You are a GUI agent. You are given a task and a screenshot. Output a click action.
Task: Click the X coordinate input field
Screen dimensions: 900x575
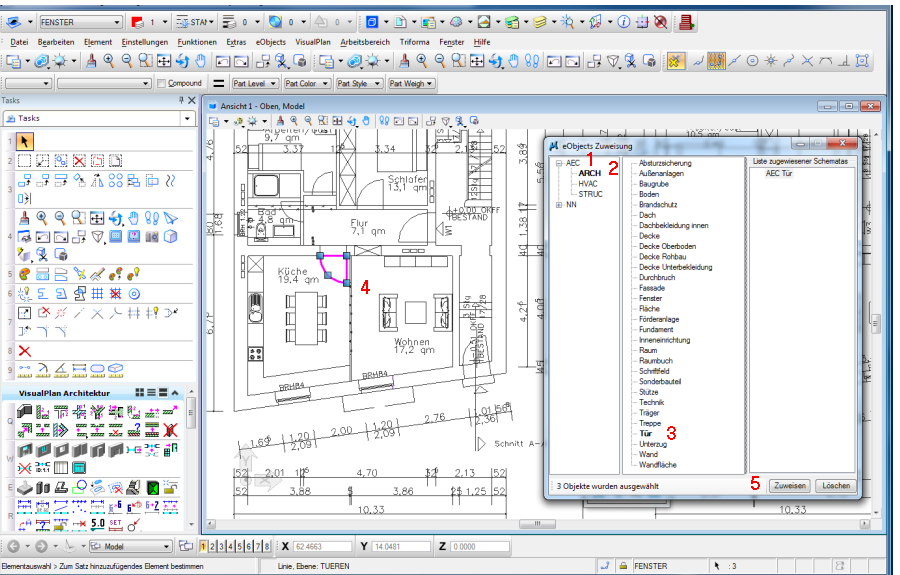pyautogui.click(x=323, y=547)
